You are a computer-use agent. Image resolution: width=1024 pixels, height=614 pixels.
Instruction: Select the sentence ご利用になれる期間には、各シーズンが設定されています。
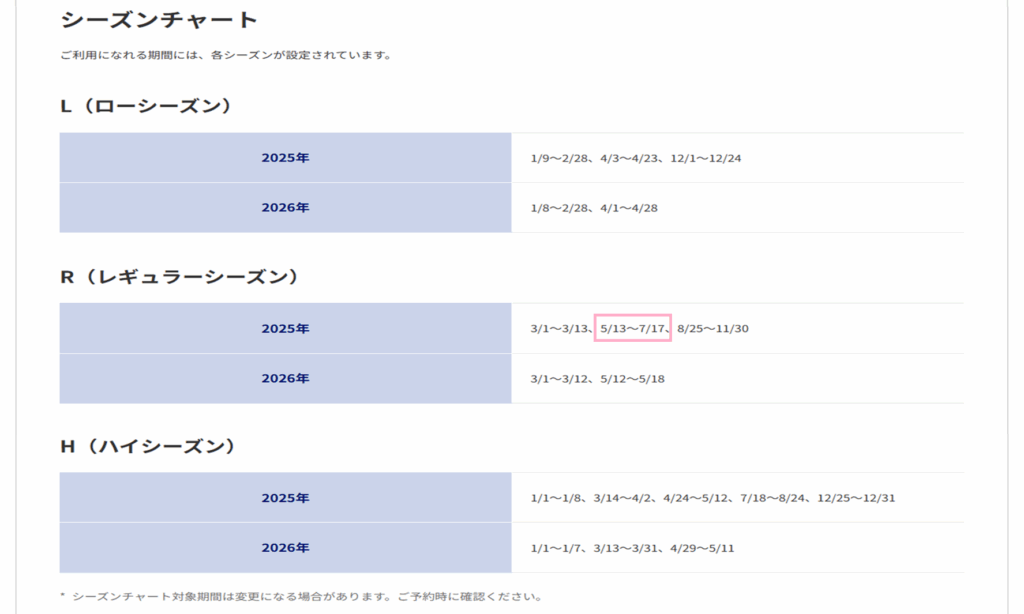(226, 56)
